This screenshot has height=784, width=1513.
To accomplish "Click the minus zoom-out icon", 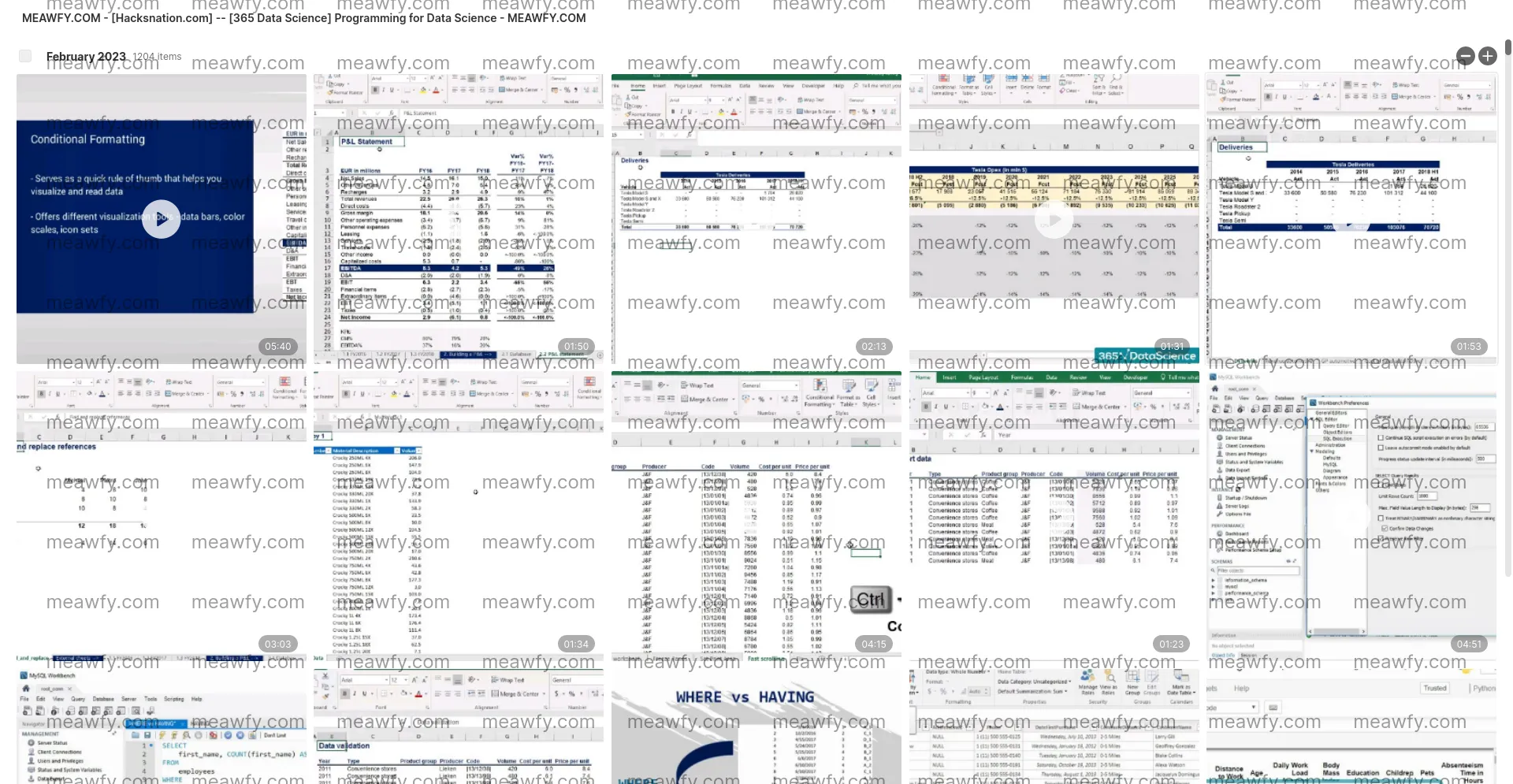I will pos(1465,56).
